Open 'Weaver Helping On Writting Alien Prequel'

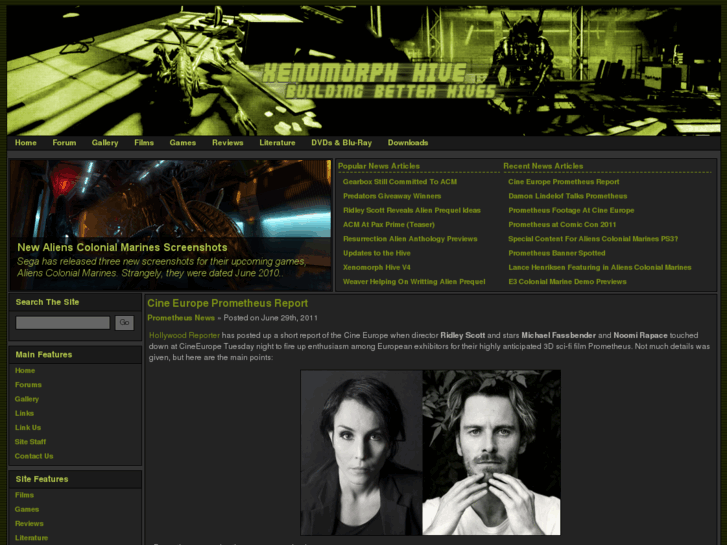tap(414, 282)
